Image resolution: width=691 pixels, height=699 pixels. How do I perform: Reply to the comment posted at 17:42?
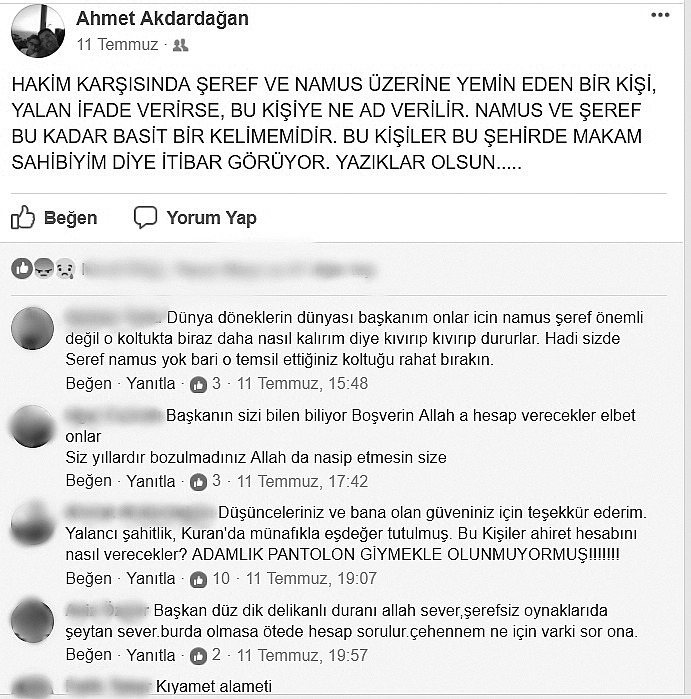point(151,481)
